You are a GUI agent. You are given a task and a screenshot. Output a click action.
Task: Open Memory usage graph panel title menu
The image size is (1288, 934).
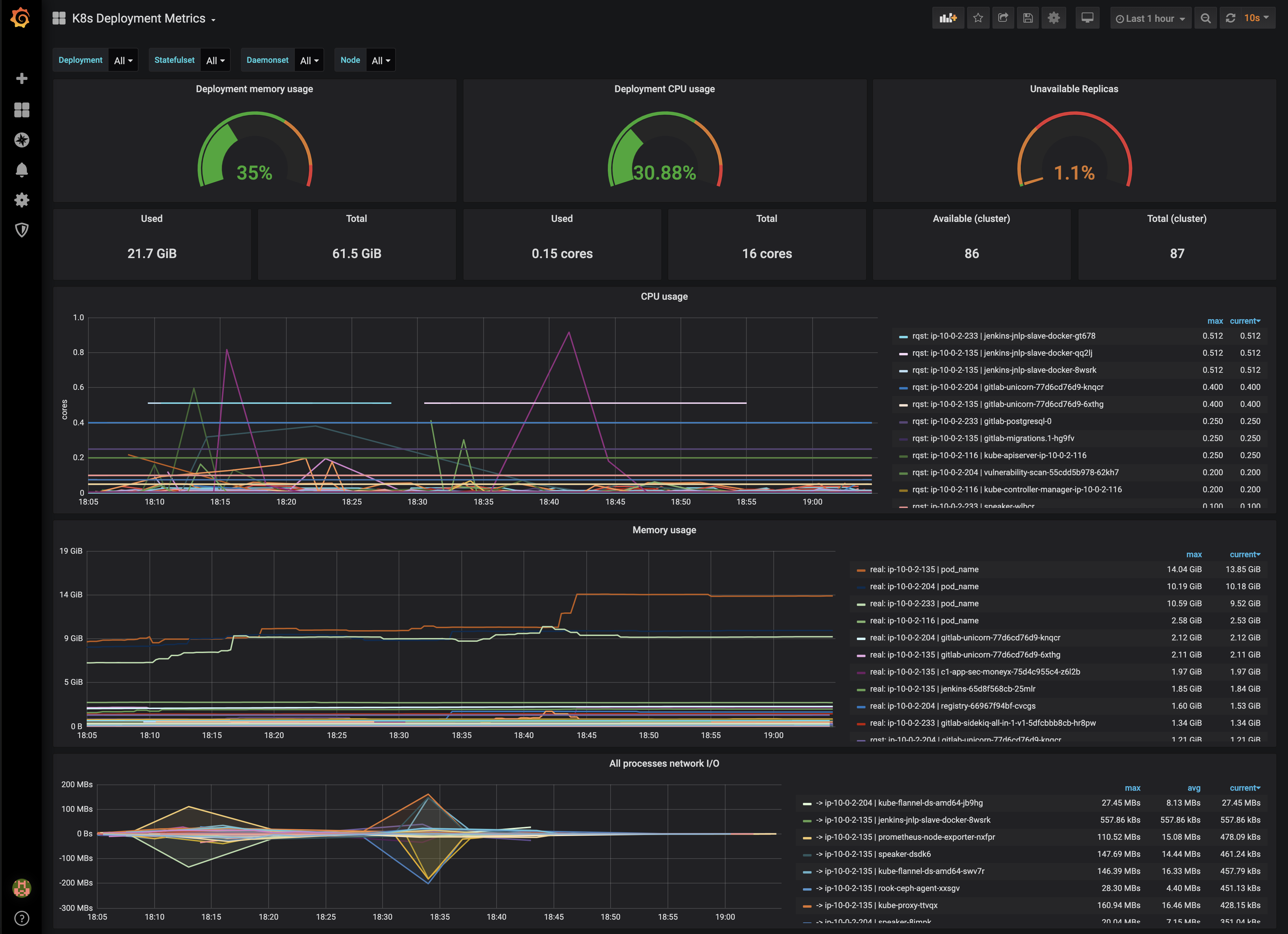point(664,530)
